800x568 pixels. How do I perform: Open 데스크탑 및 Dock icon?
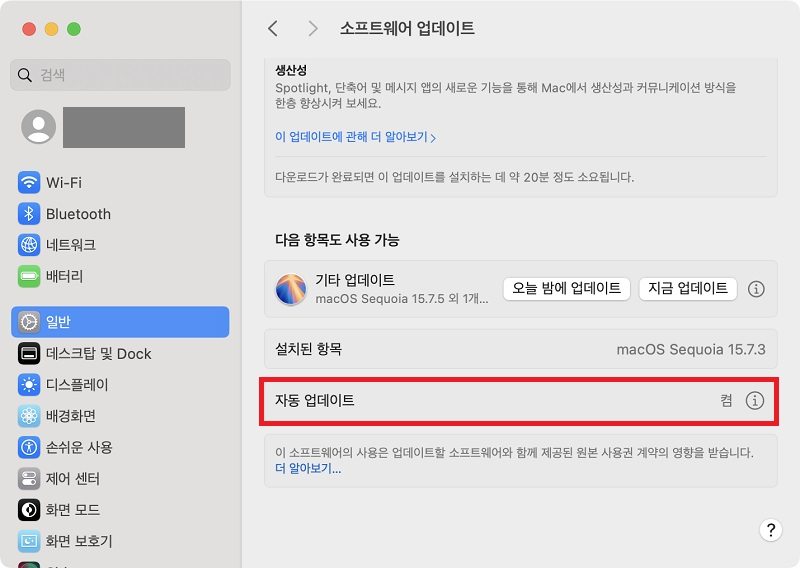(29, 353)
